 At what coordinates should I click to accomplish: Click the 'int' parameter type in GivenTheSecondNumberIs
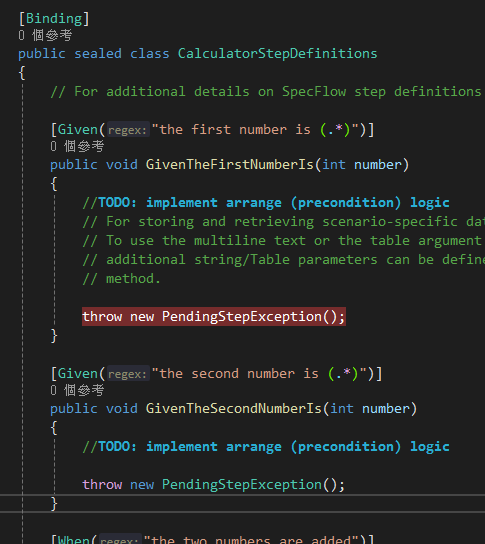(x=341, y=409)
